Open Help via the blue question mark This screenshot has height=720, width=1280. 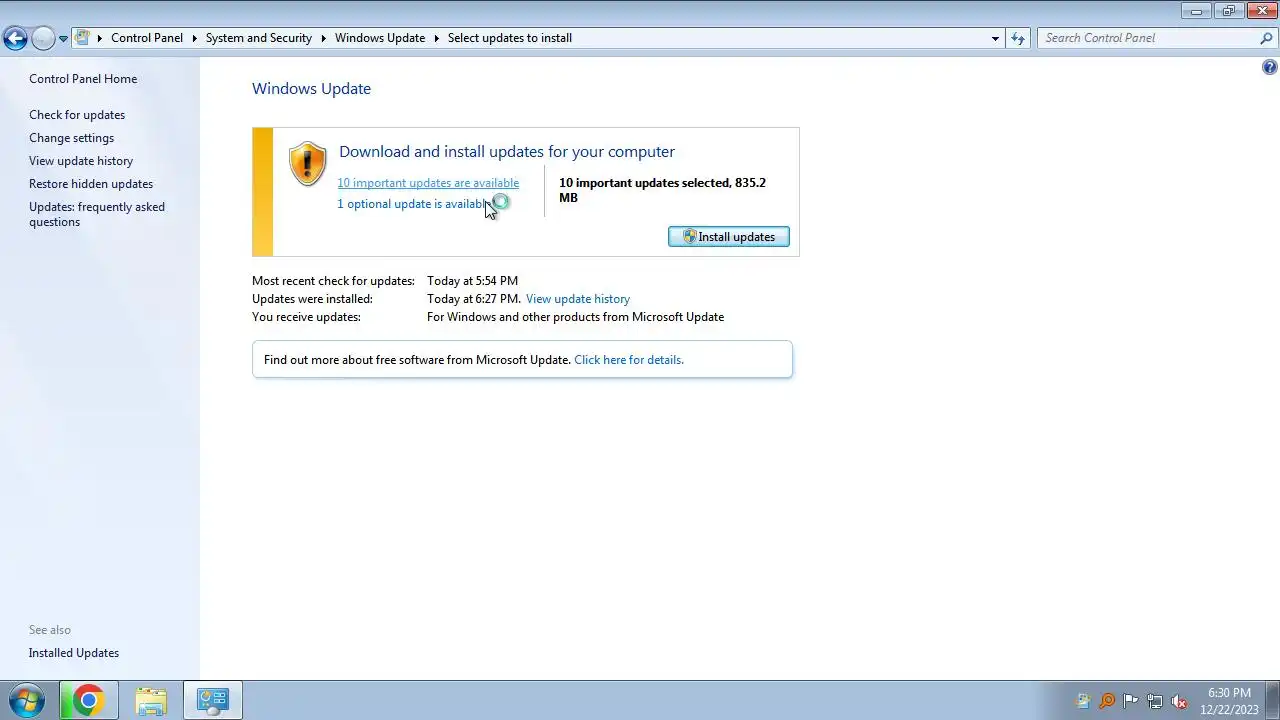pyautogui.click(x=1270, y=67)
